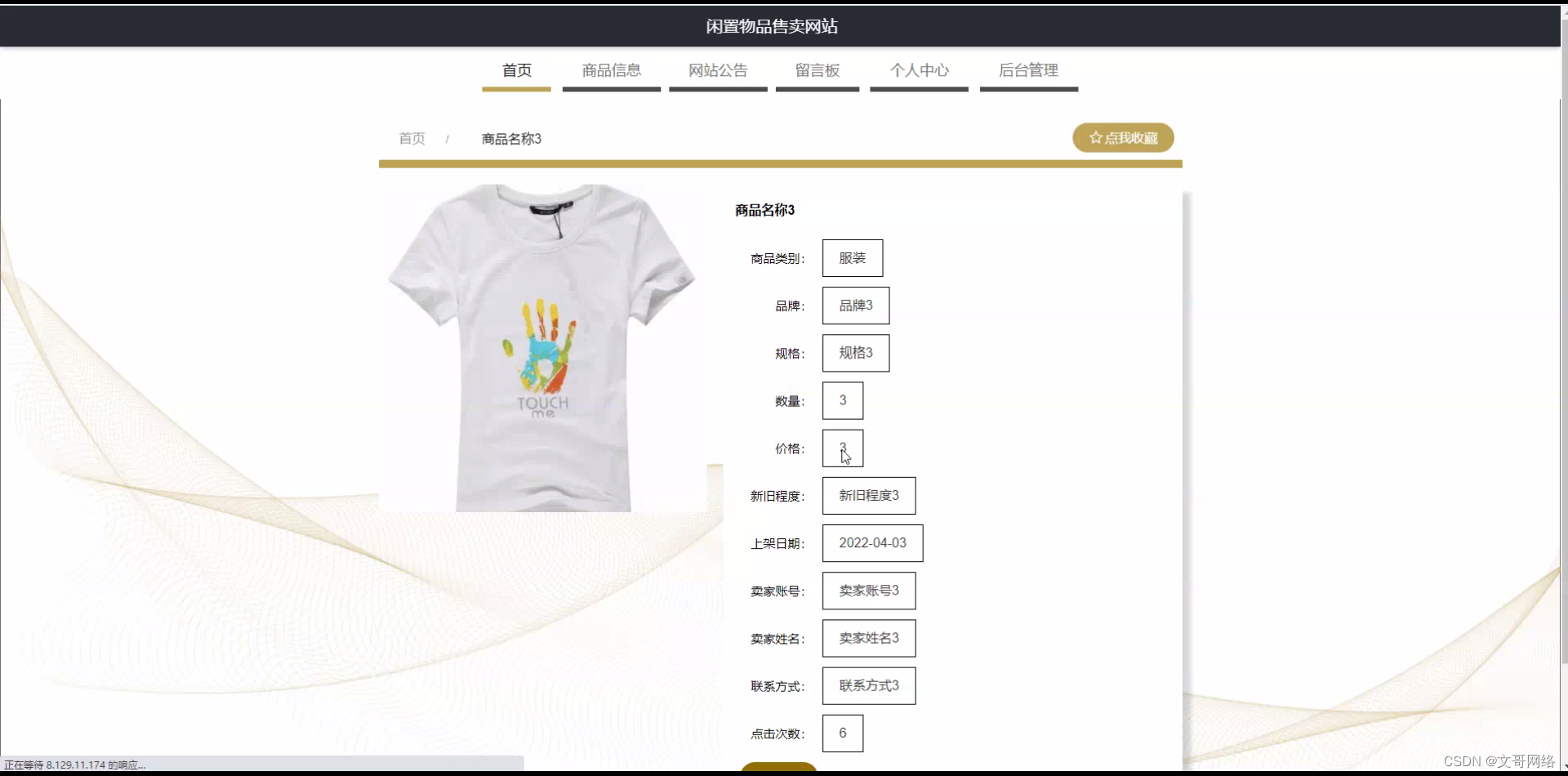The width and height of the screenshot is (1568, 776).
Task: Click the click count field showing 6
Action: pos(842,733)
